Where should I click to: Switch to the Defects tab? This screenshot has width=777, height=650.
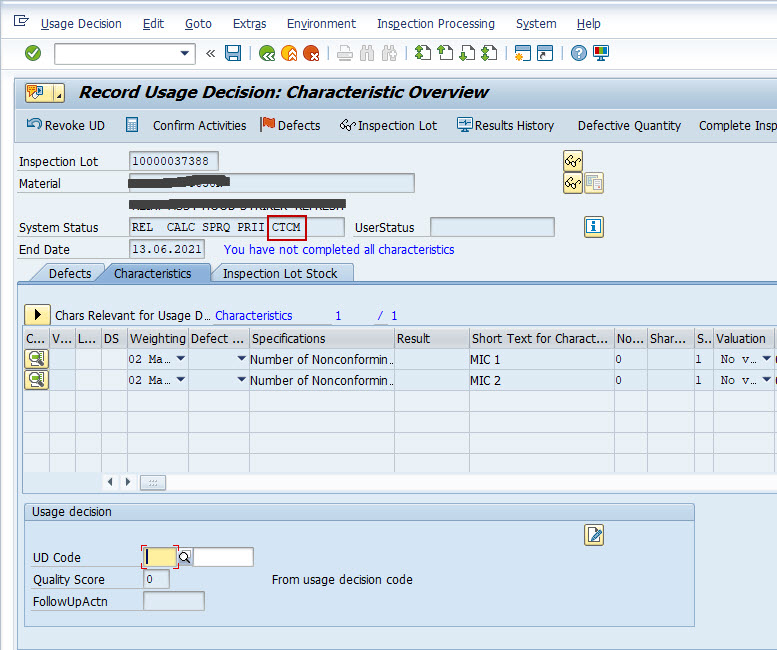coord(70,273)
